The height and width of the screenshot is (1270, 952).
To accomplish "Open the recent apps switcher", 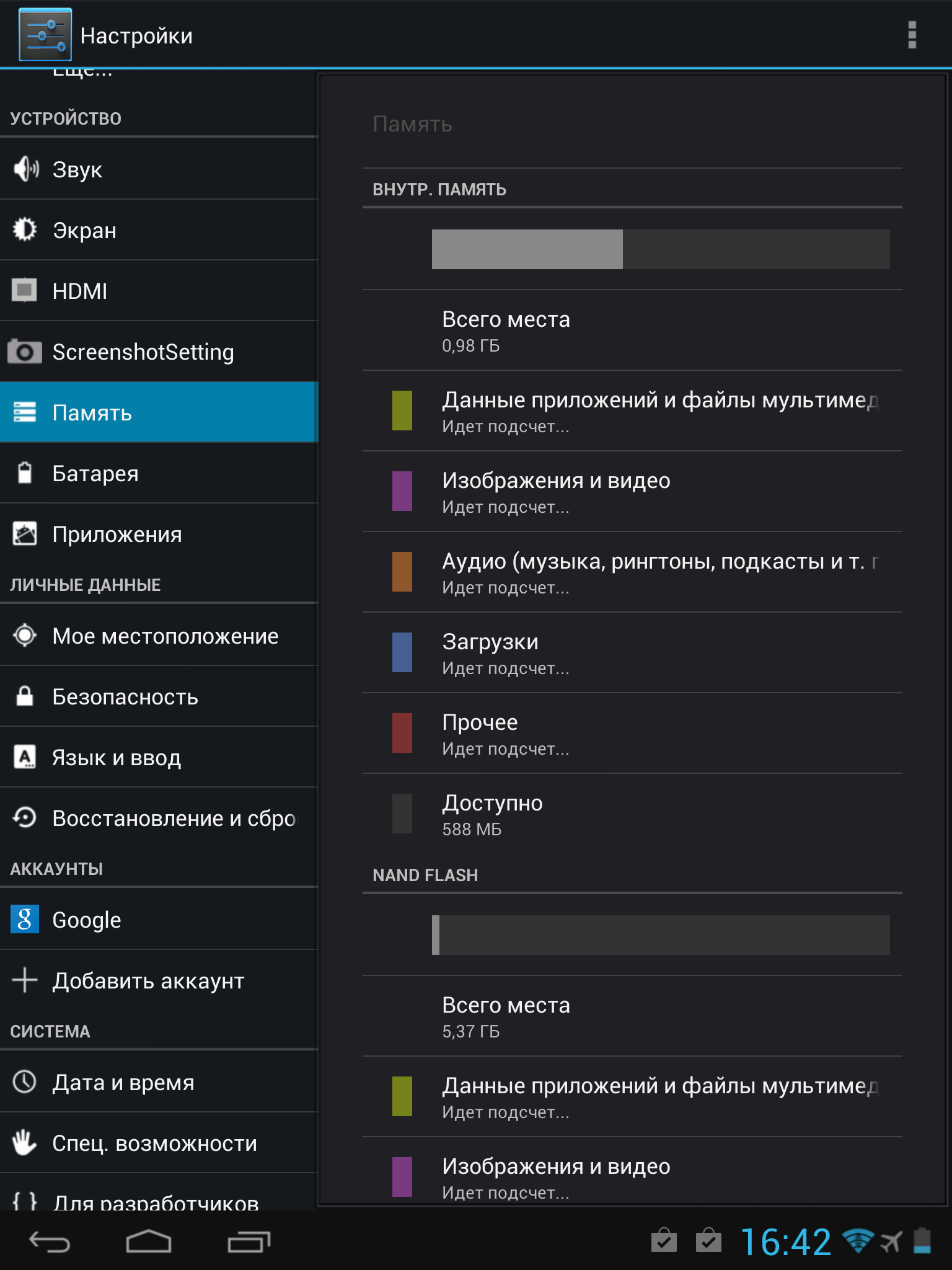I will [x=249, y=1241].
